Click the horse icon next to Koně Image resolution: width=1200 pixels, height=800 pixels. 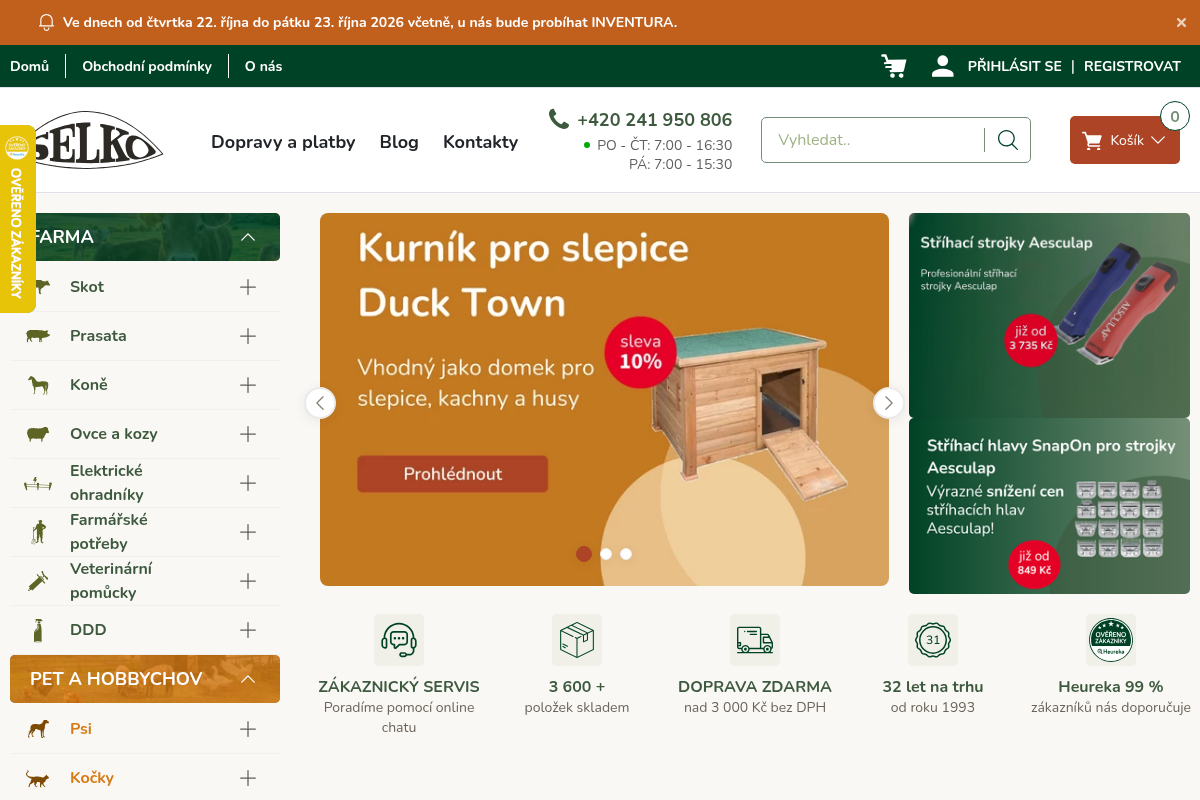coord(38,385)
